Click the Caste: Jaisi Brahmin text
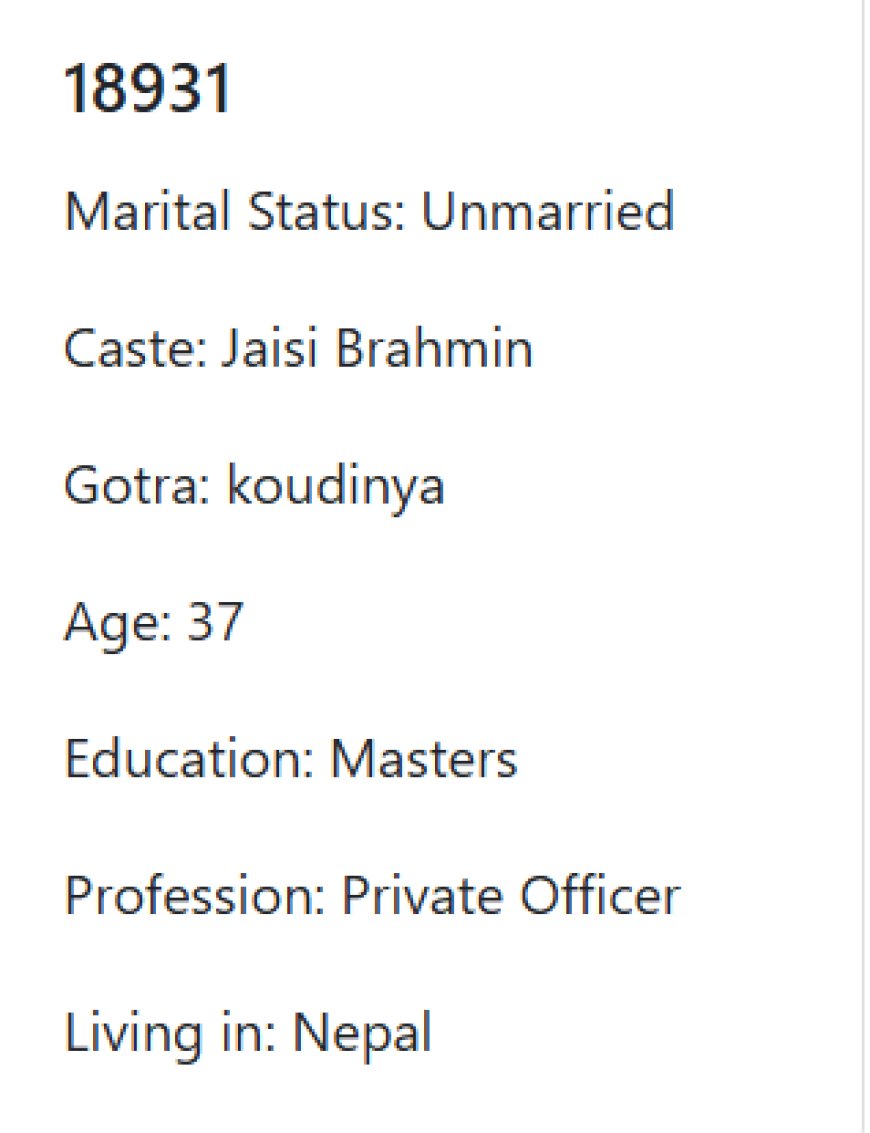 [x=298, y=347]
